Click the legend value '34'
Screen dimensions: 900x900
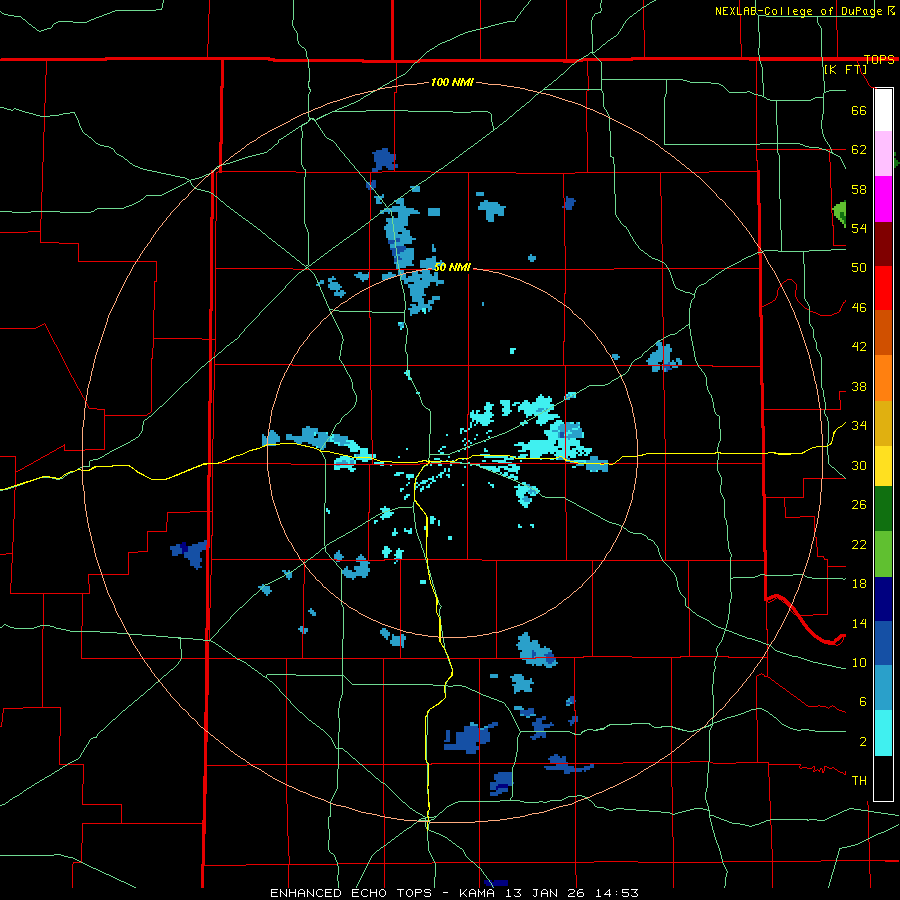pos(859,425)
